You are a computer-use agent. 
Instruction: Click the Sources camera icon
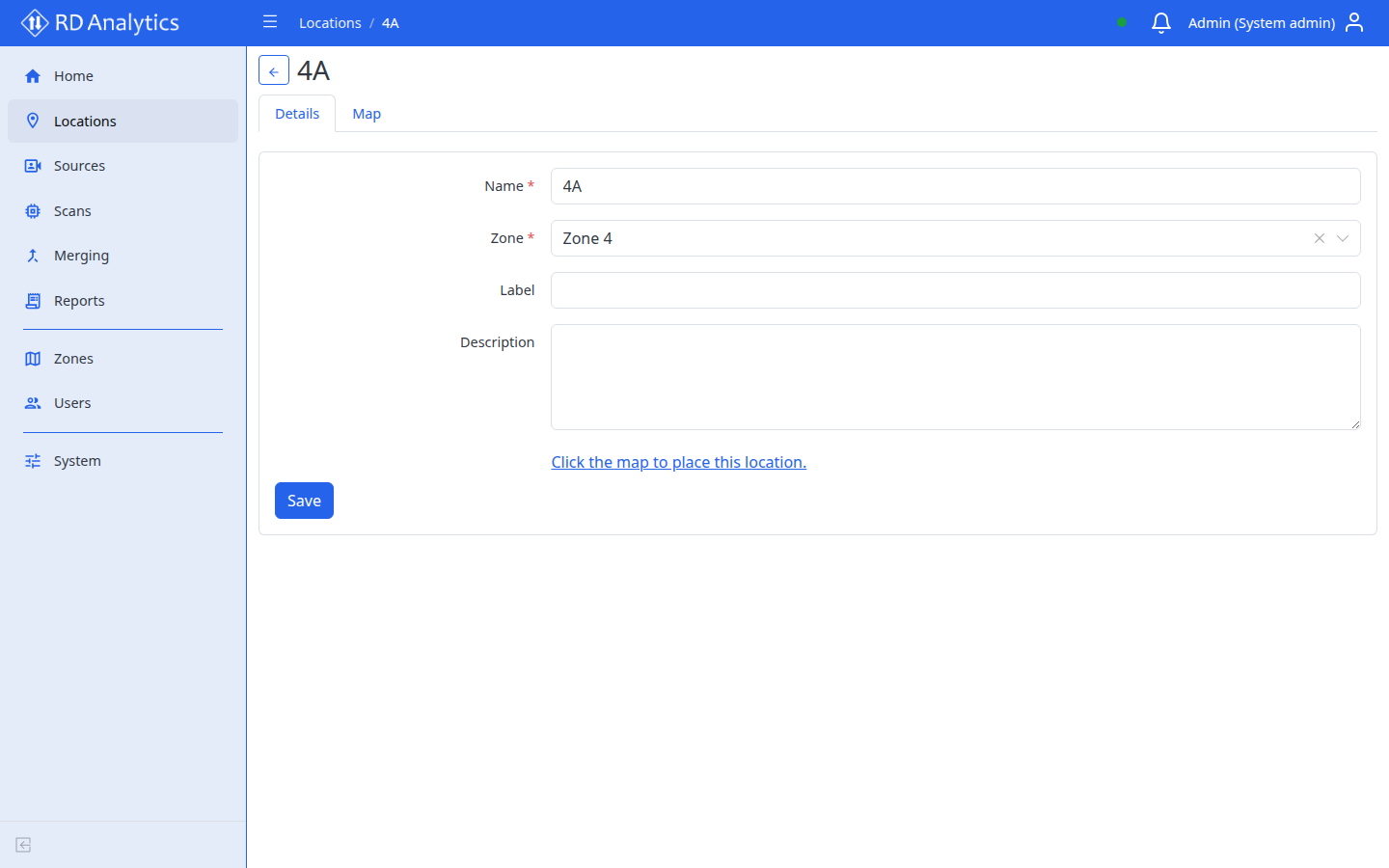coord(33,166)
